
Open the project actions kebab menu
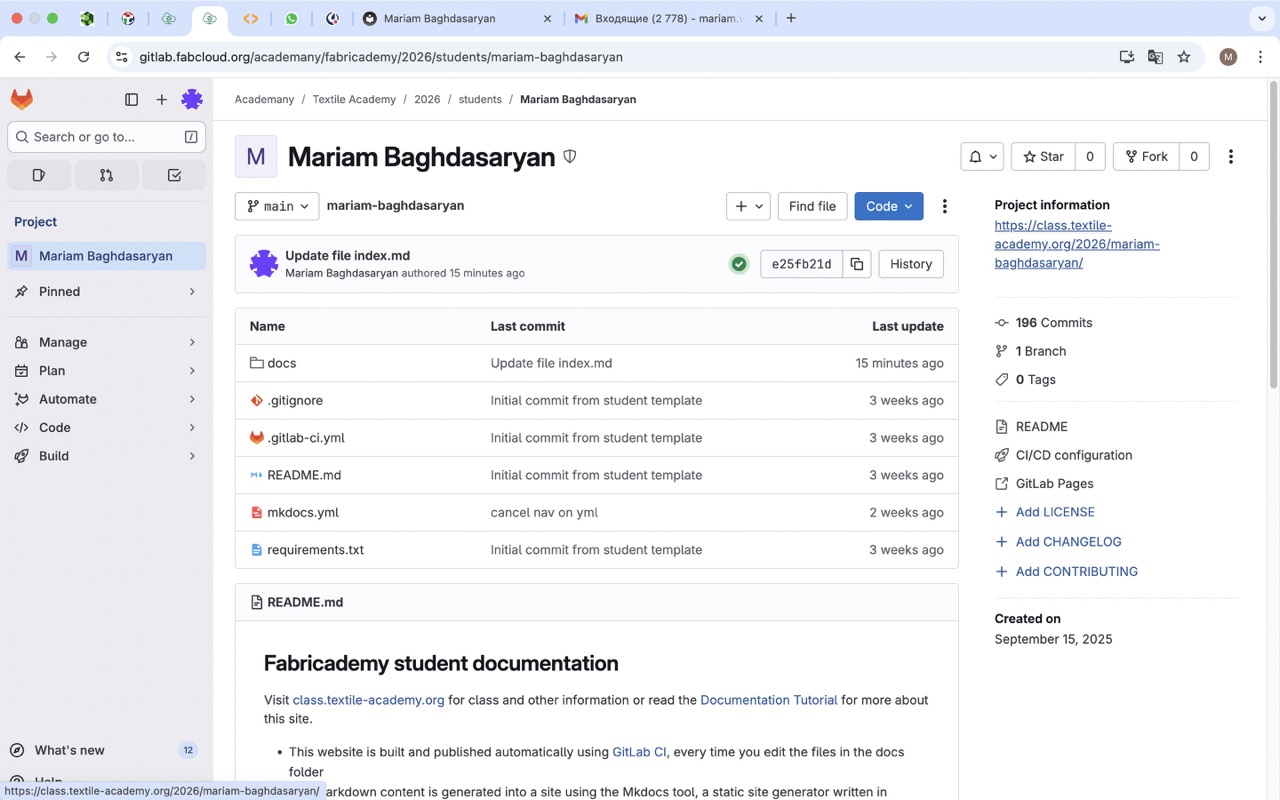pyautogui.click(x=1231, y=156)
